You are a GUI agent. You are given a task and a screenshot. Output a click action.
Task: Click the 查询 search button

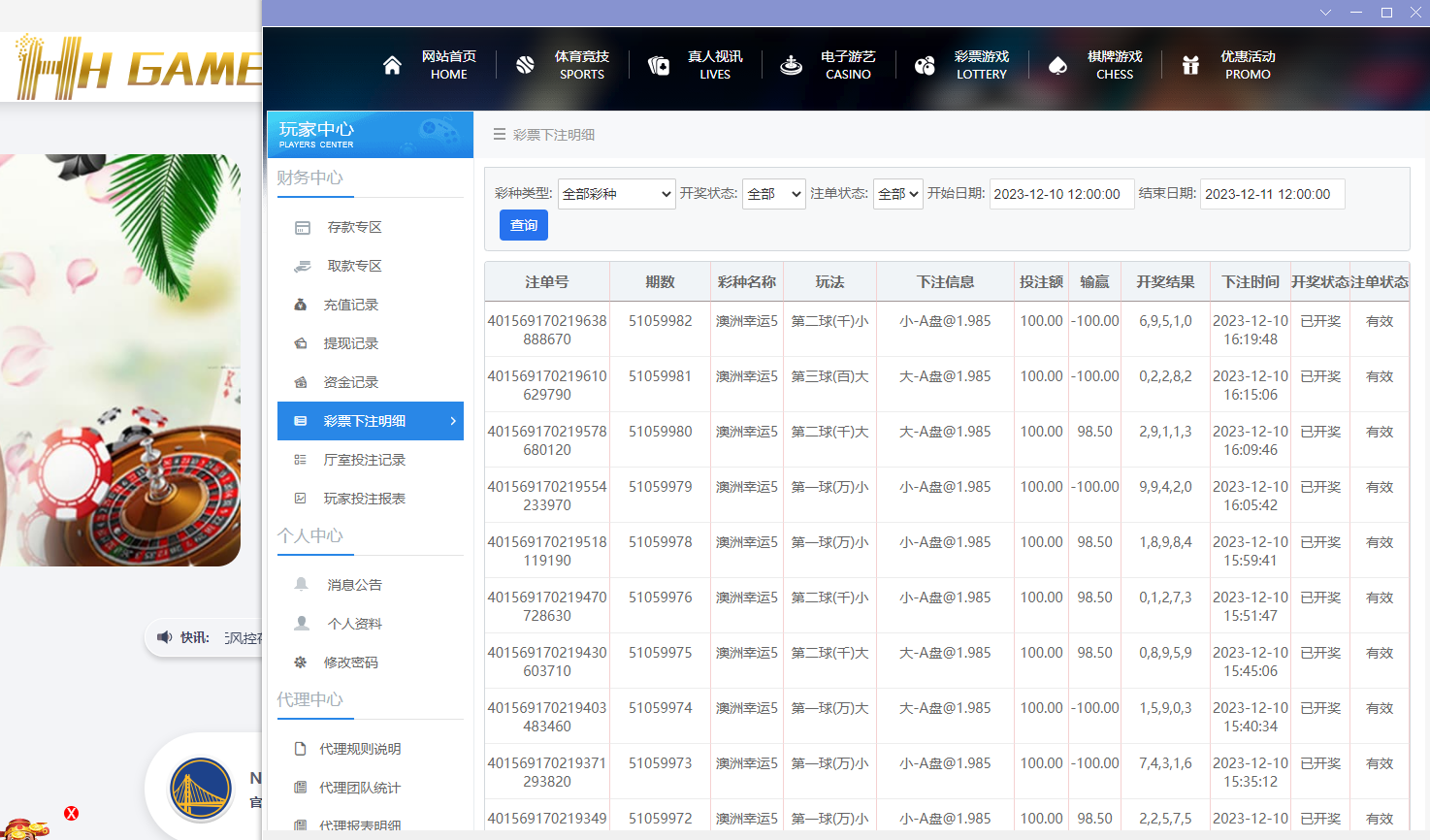coord(524,225)
